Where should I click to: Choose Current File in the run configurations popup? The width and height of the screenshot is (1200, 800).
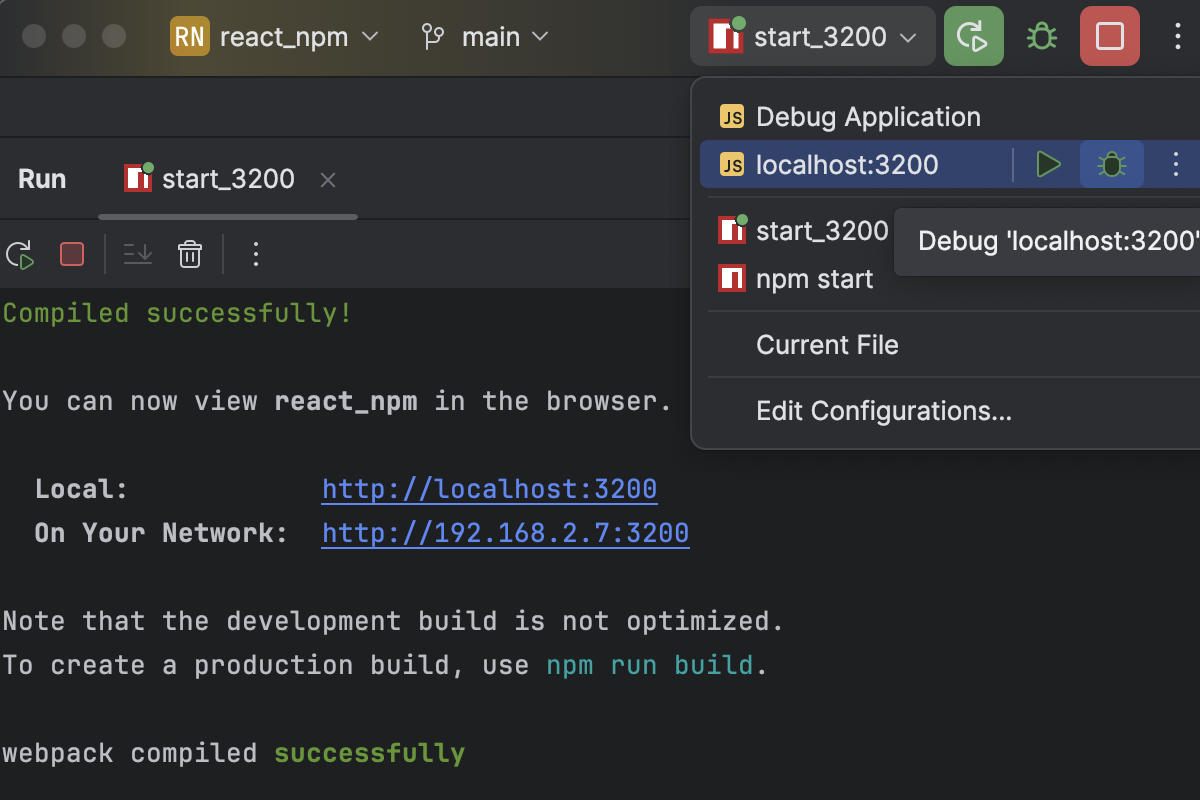click(827, 344)
